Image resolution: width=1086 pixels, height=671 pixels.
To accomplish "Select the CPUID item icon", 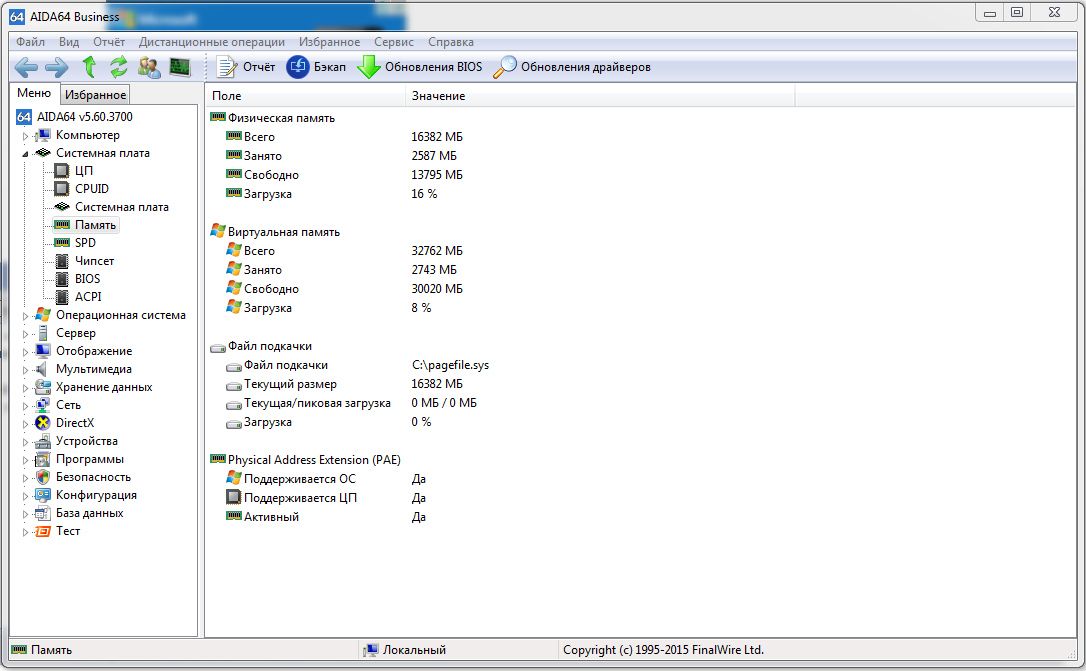I will pos(62,188).
